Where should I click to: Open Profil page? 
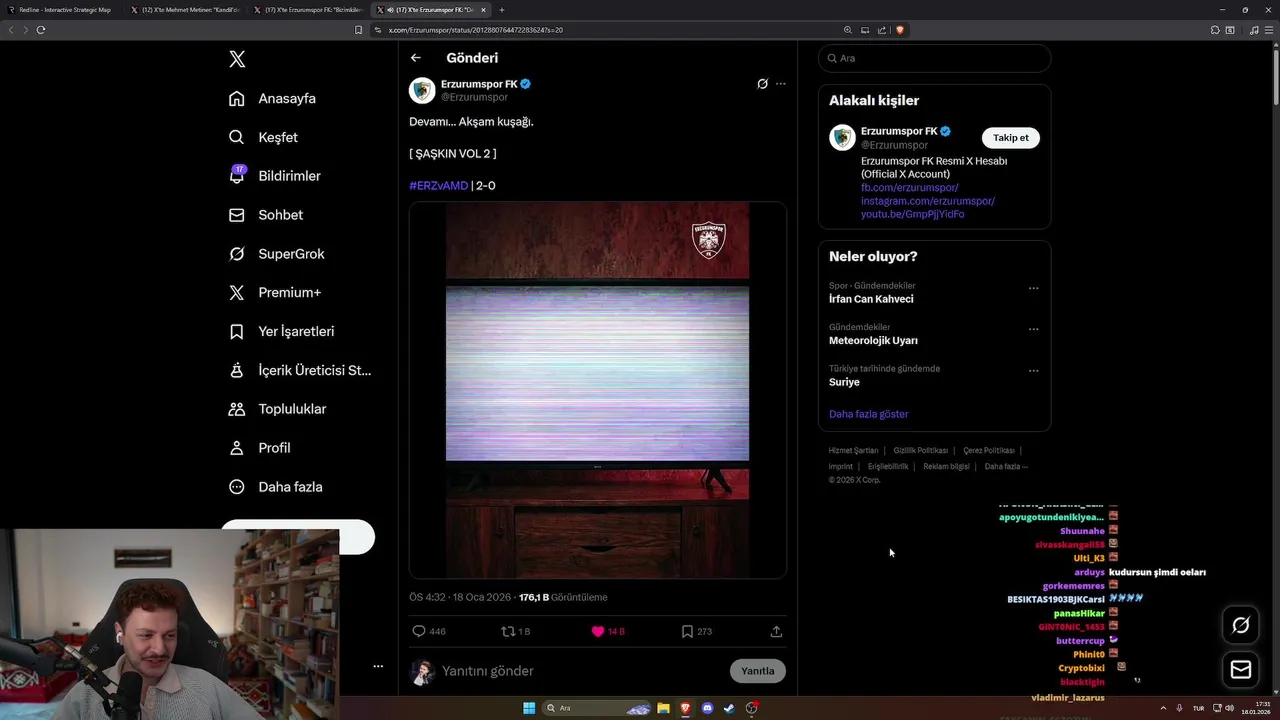click(260, 448)
